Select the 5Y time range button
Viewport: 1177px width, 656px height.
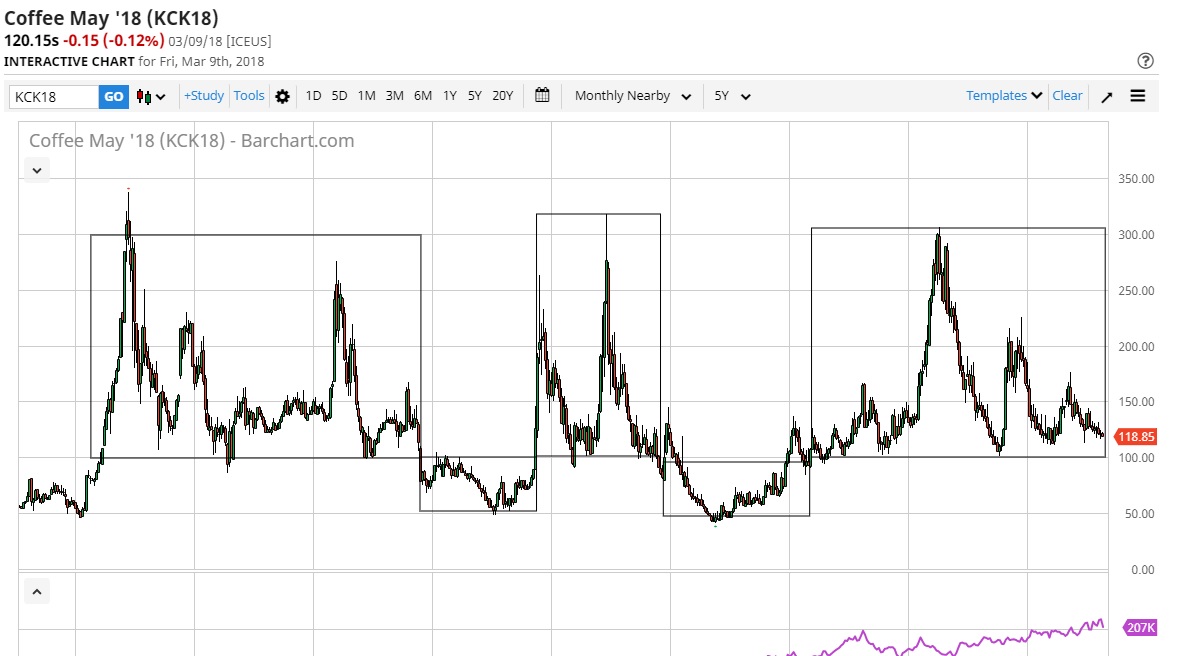[x=474, y=95]
